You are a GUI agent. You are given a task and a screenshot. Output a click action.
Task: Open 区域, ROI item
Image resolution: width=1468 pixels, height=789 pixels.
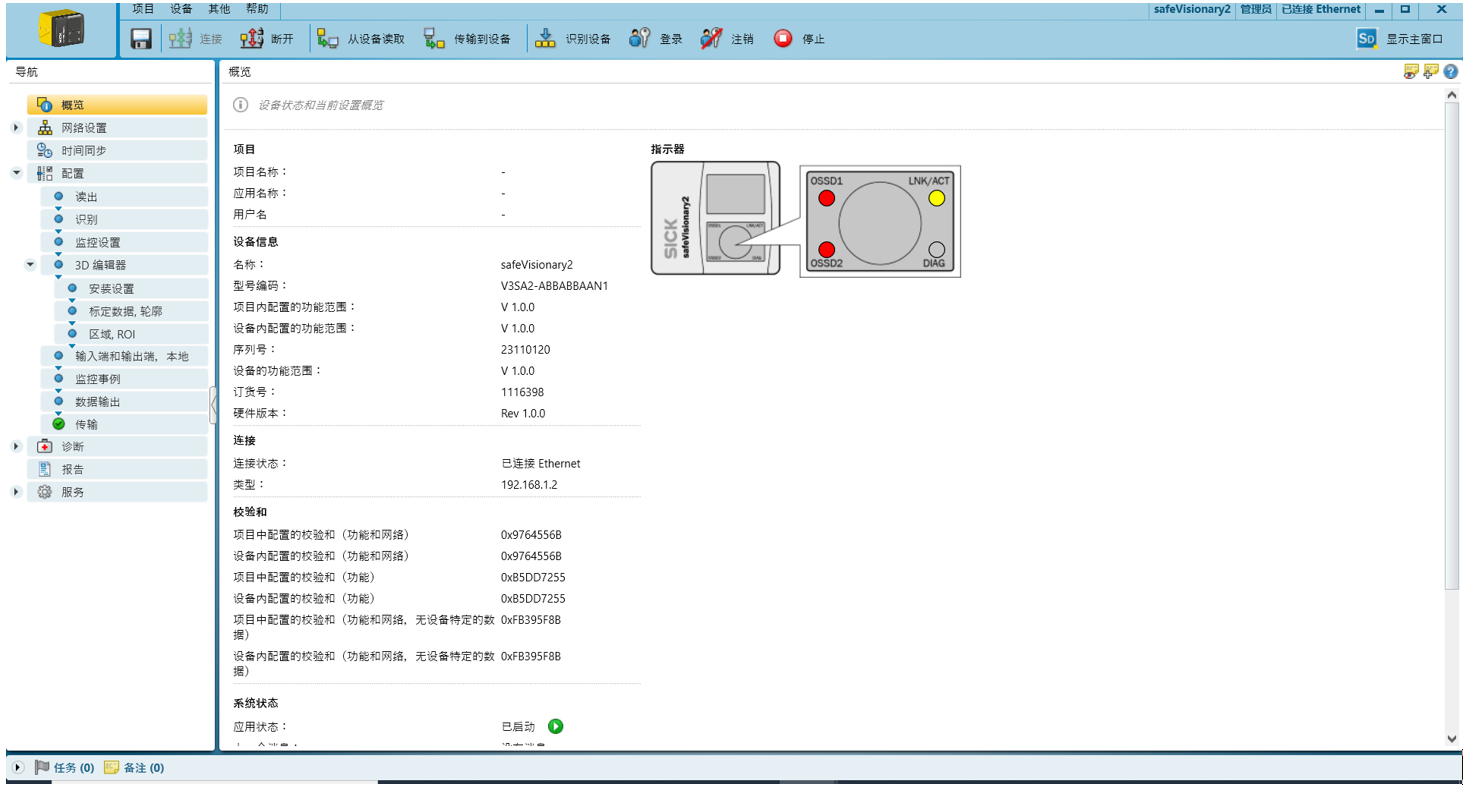coord(131,334)
